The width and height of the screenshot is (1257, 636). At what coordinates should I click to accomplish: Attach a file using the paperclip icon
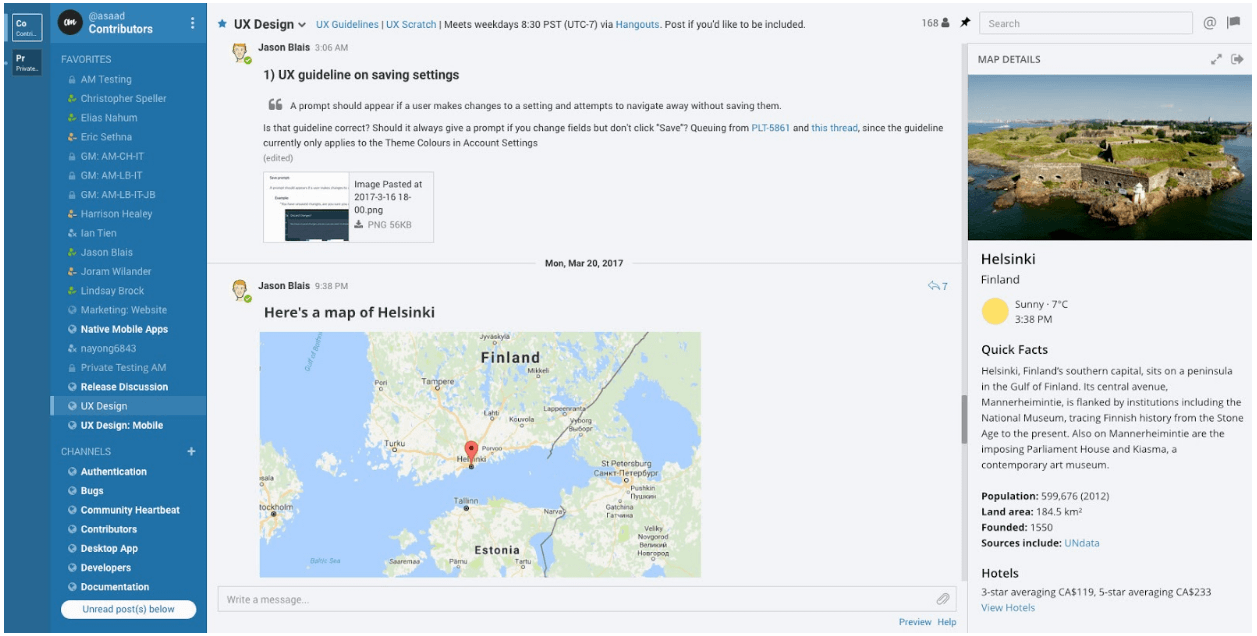pyautogui.click(x=942, y=599)
